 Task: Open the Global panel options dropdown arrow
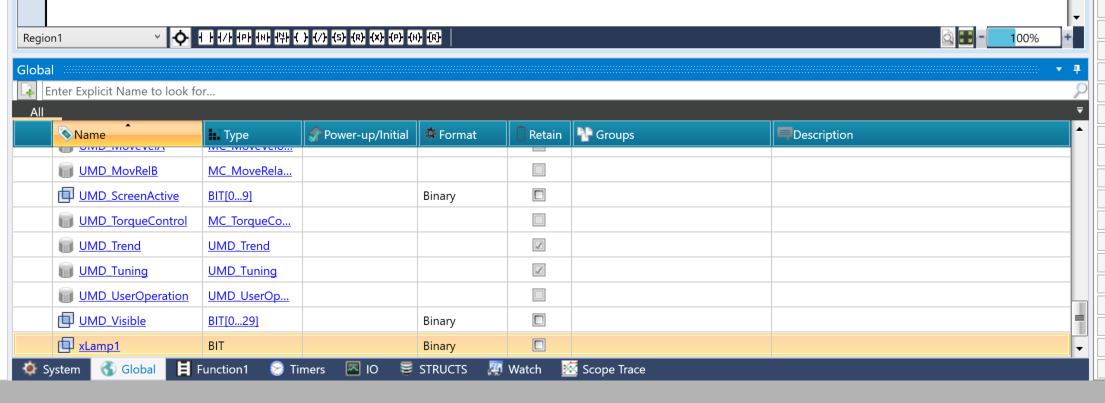[x=1059, y=70]
